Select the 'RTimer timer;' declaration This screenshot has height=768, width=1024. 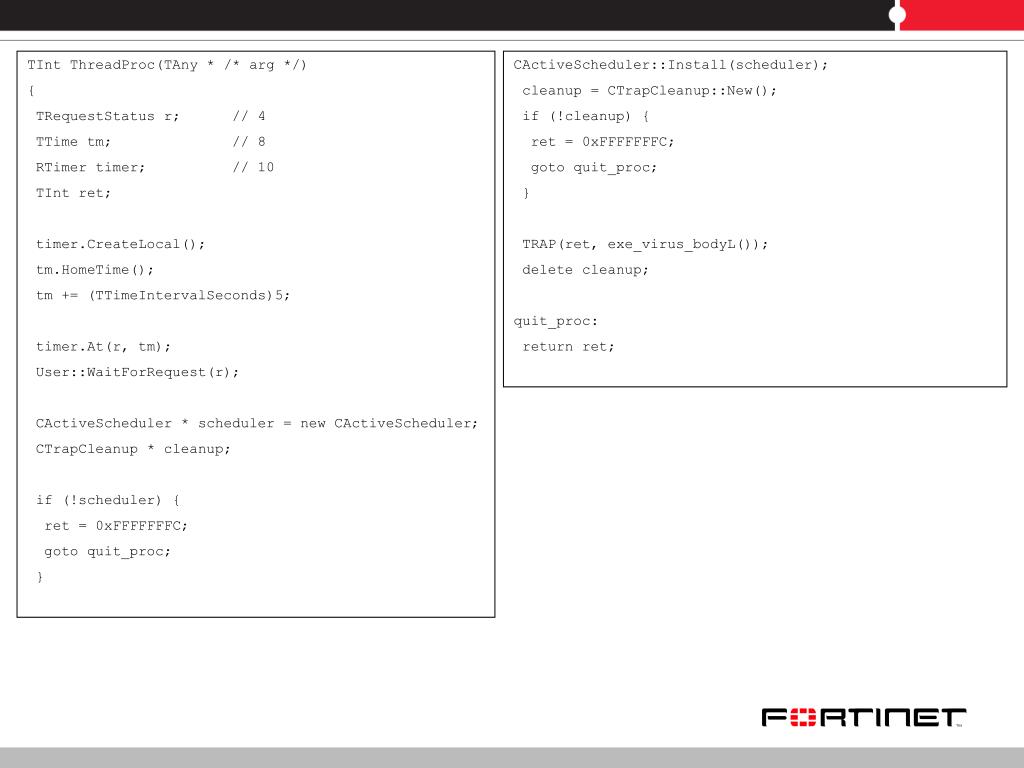click(x=90, y=167)
